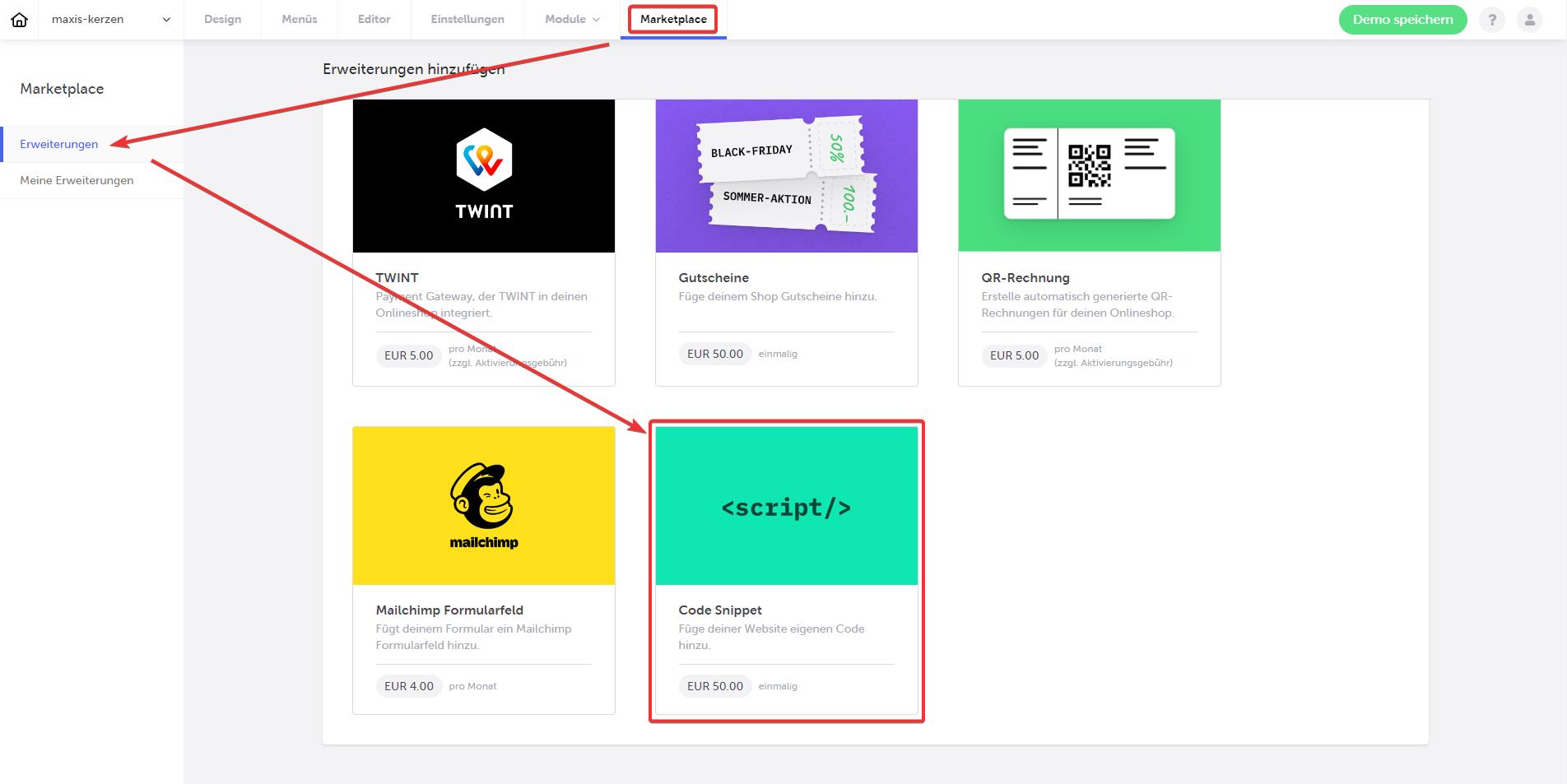This screenshot has height=784, width=1567.
Task: Click the EUR 4.00 Mailchimp price
Action: [x=409, y=686]
